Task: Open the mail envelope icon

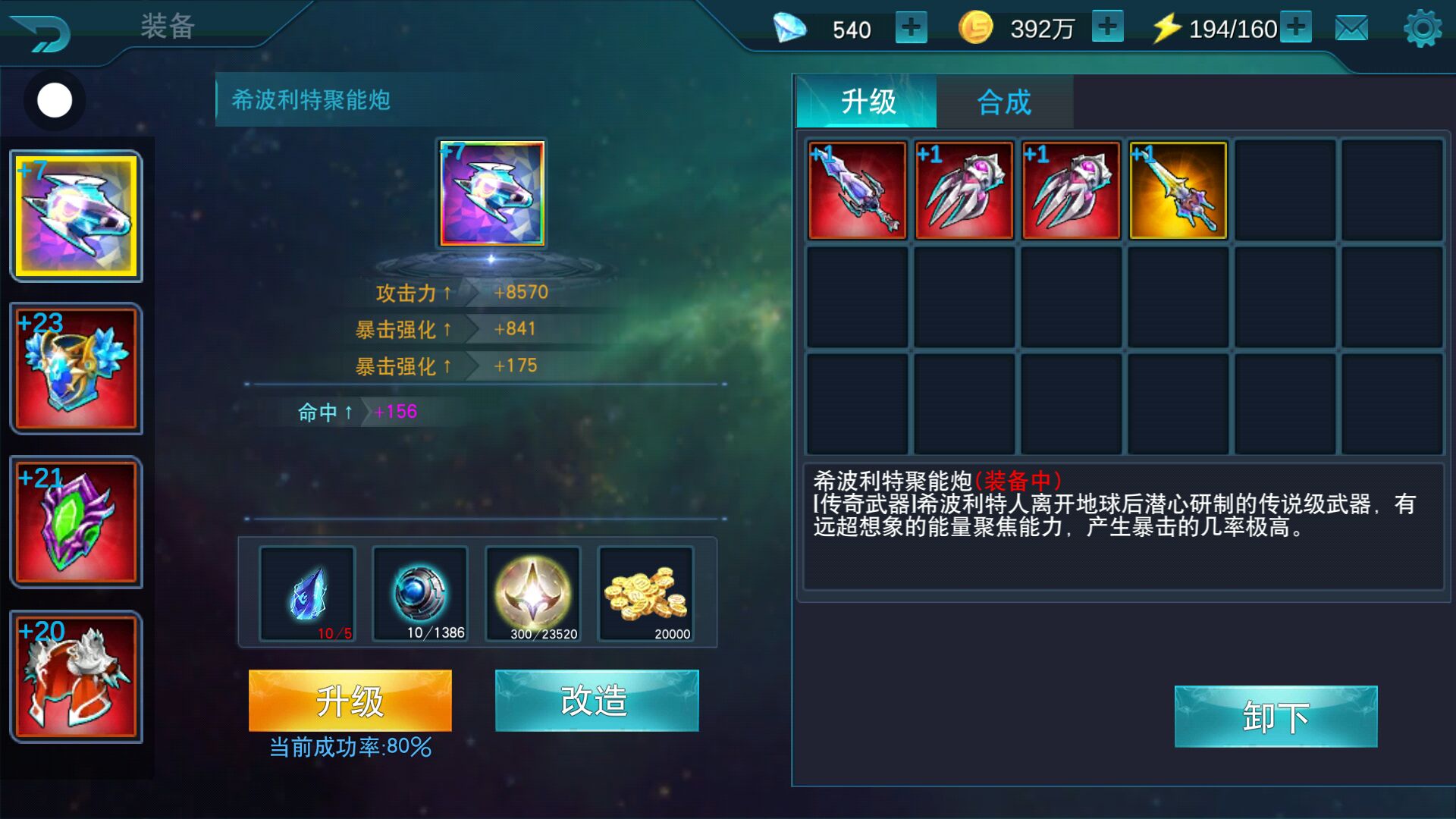Action: point(1351,29)
